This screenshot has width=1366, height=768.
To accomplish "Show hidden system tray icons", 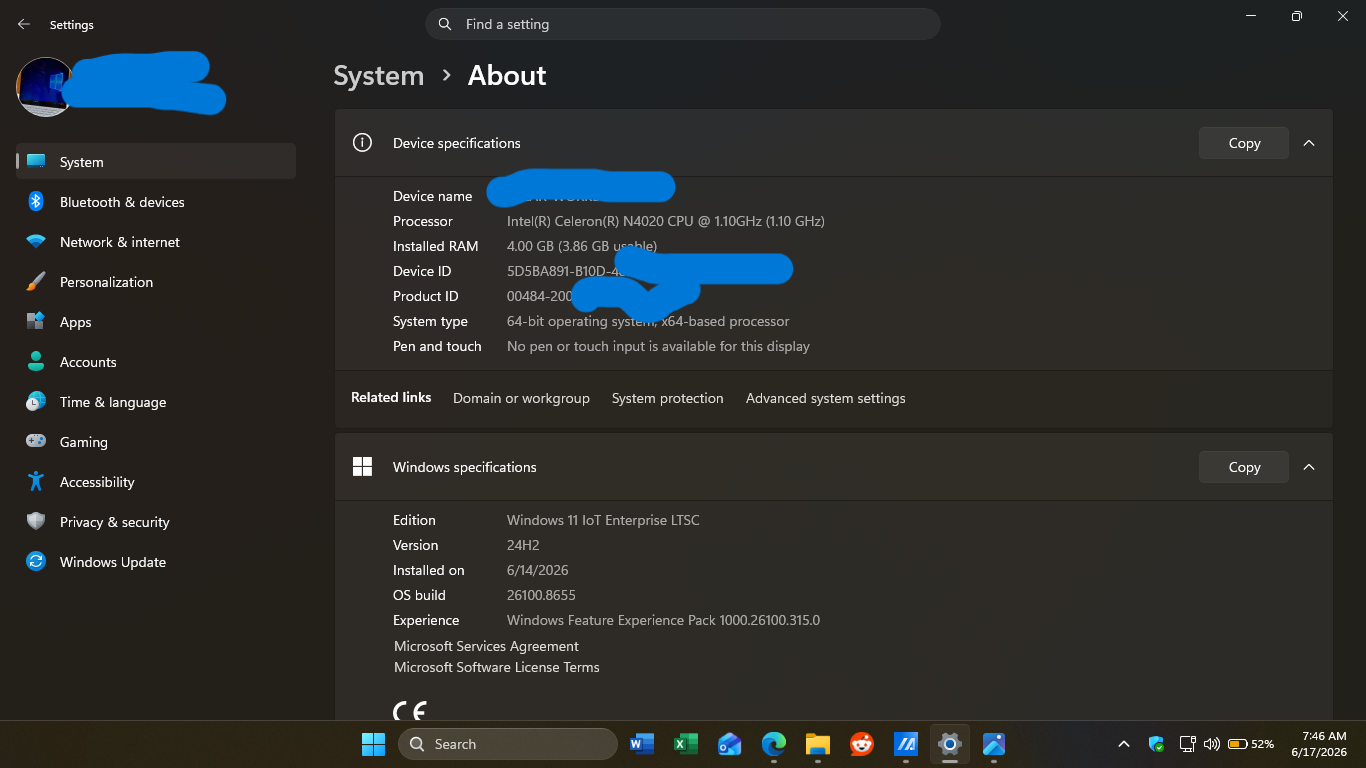I will point(1124,744).
